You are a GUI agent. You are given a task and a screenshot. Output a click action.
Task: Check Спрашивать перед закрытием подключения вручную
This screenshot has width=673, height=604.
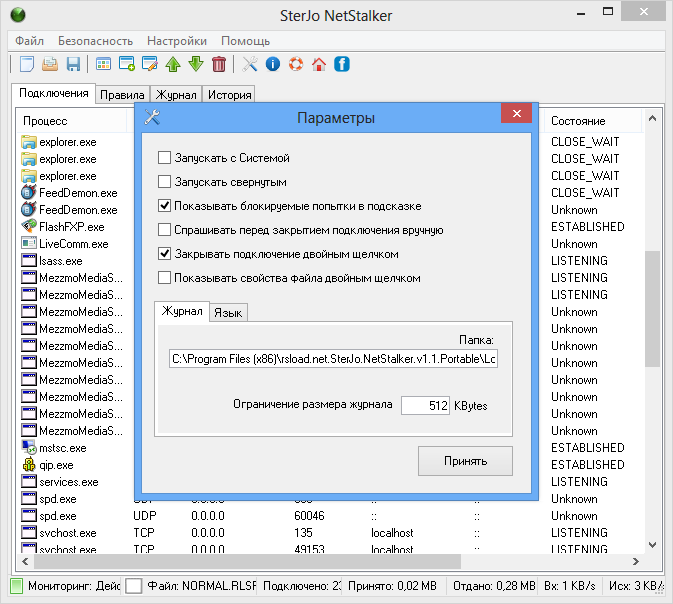pyautogui.click(x=164, y=230)
